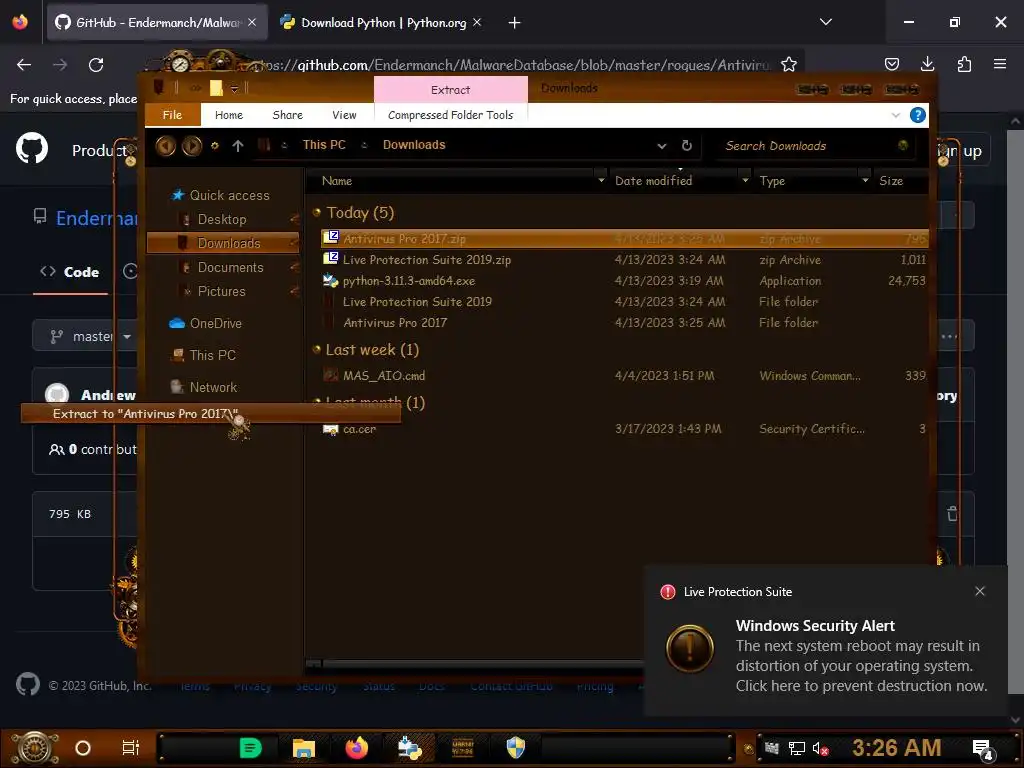Close the Python.org browser tab
The height and width of the screenshot is (768, 1024).
477,22
